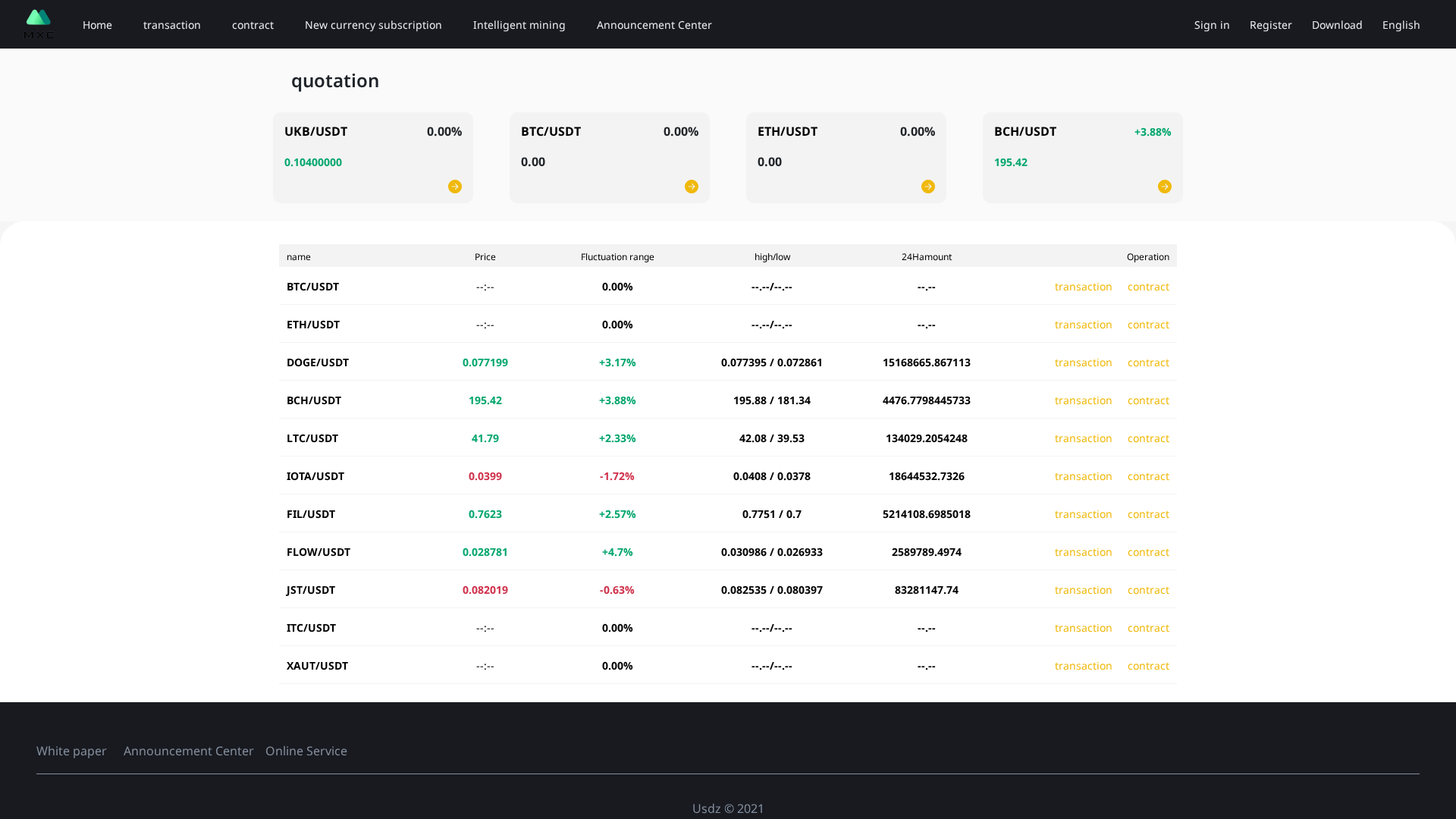Open New currency subscription page
1456x819 pixels.
point(373,25)
